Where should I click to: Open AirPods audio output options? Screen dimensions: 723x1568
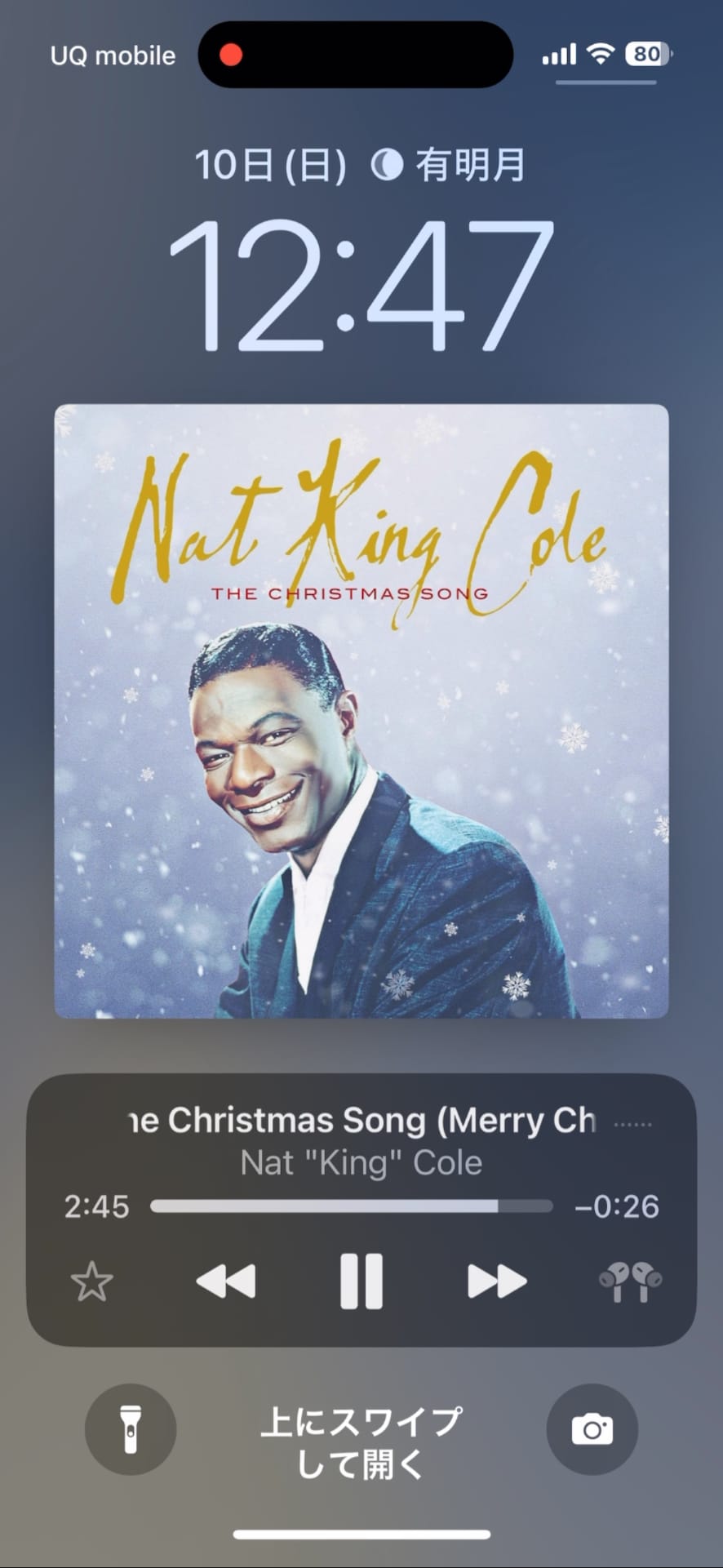tap(630, 1282)
